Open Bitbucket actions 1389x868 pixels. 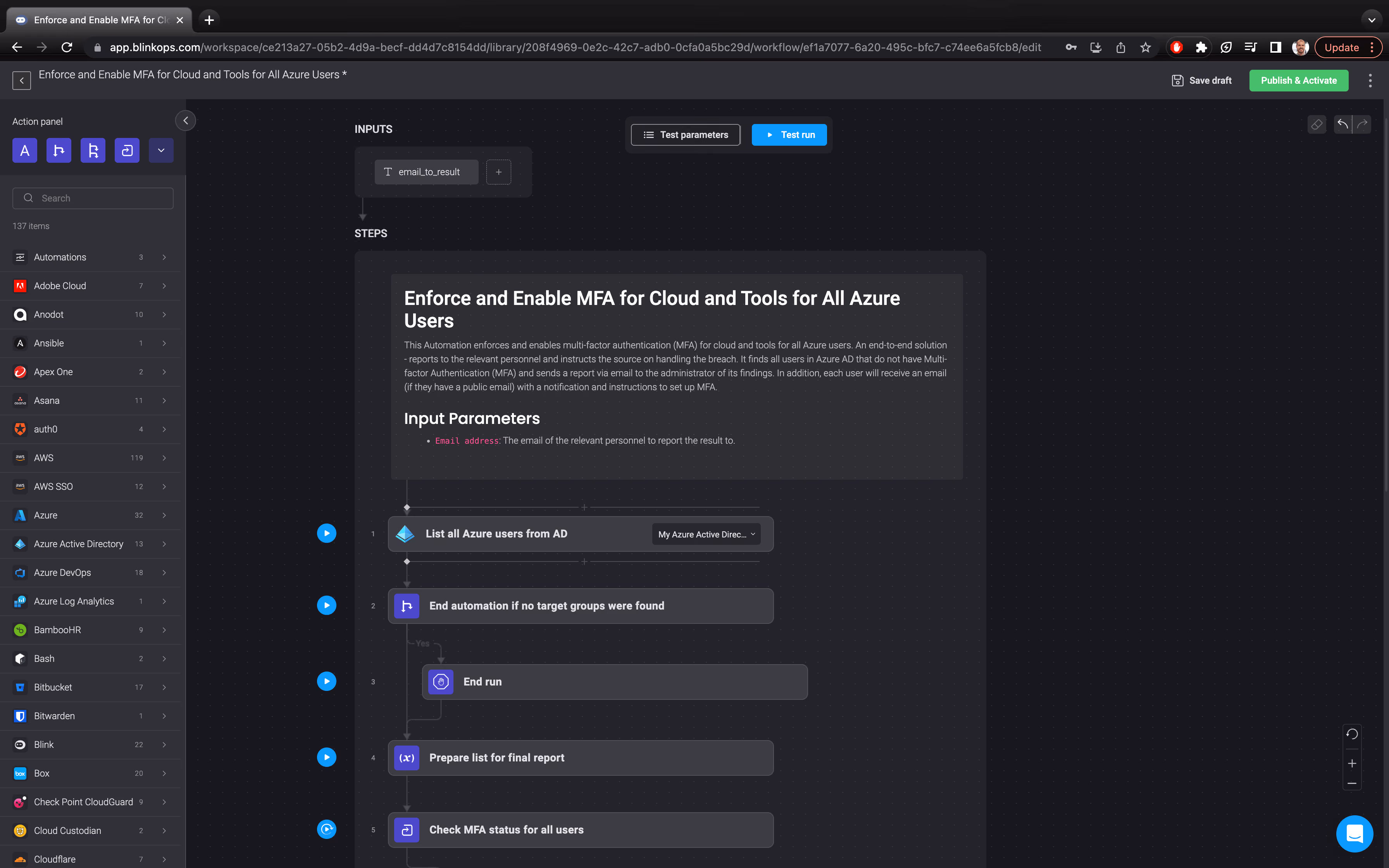click(91, 688)
